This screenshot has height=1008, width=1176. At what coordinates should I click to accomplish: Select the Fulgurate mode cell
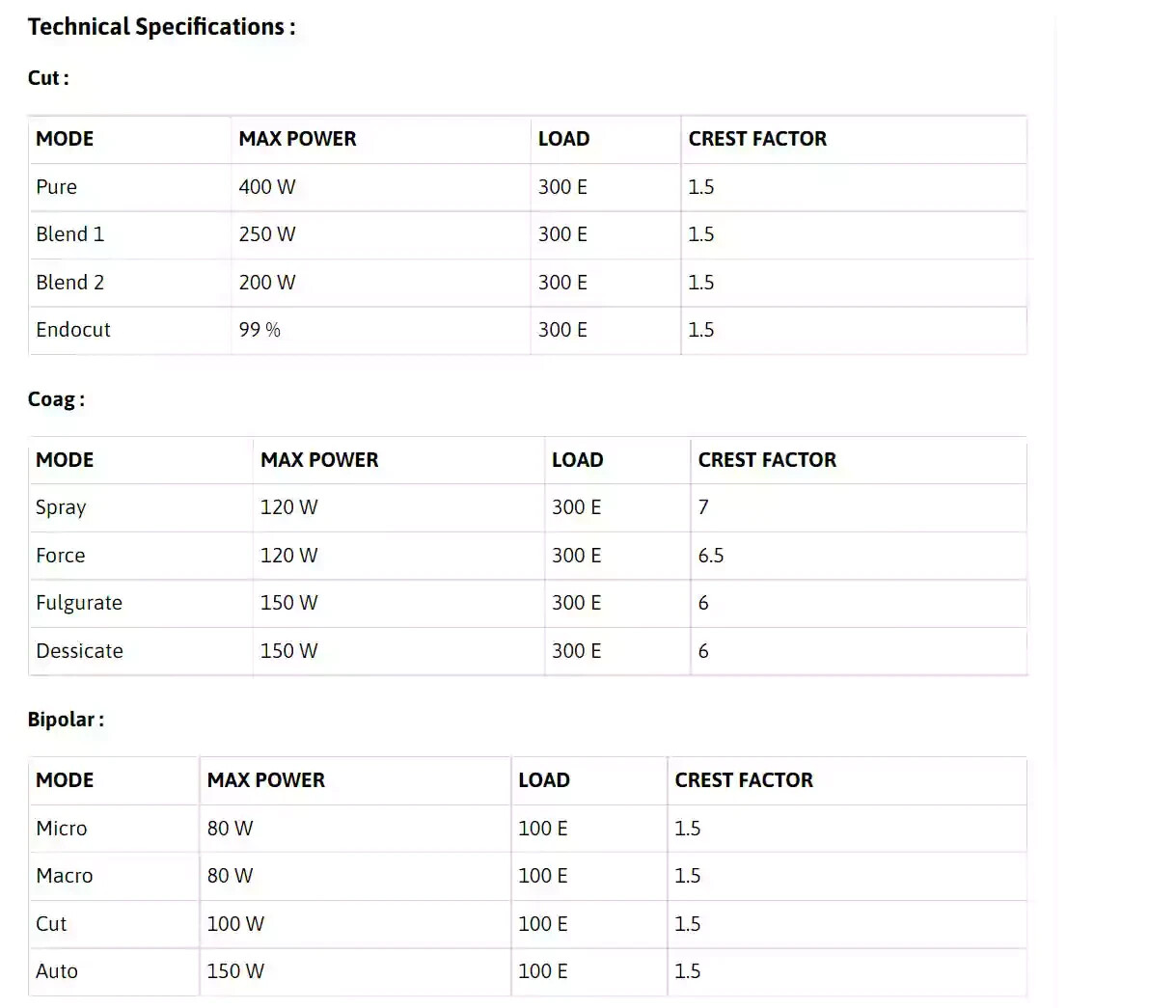tap(79, 603)
